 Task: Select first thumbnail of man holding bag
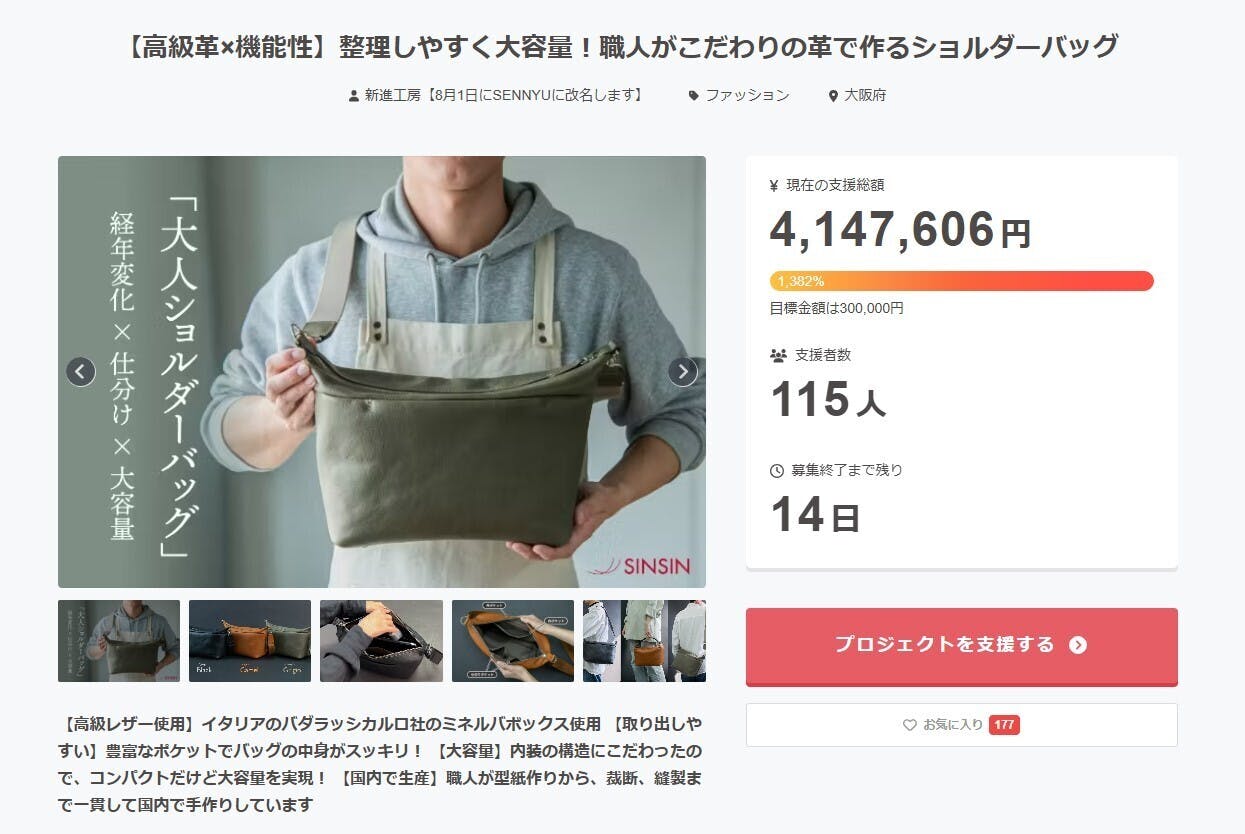pos(119,641)
